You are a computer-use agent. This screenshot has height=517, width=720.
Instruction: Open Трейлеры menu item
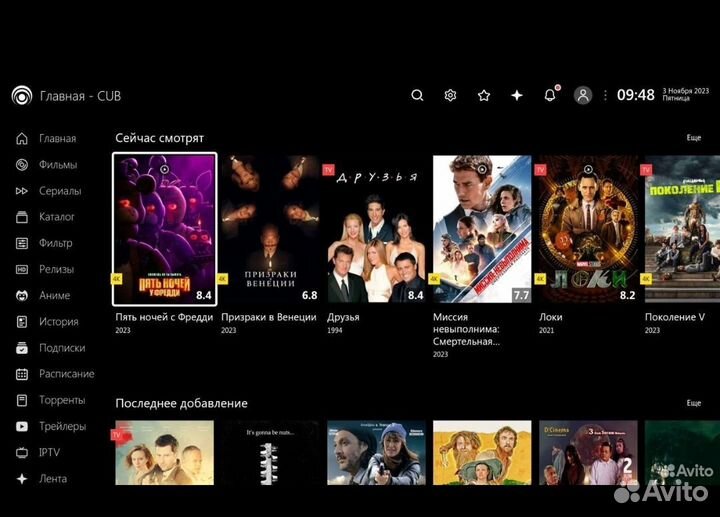coord(63,427)
